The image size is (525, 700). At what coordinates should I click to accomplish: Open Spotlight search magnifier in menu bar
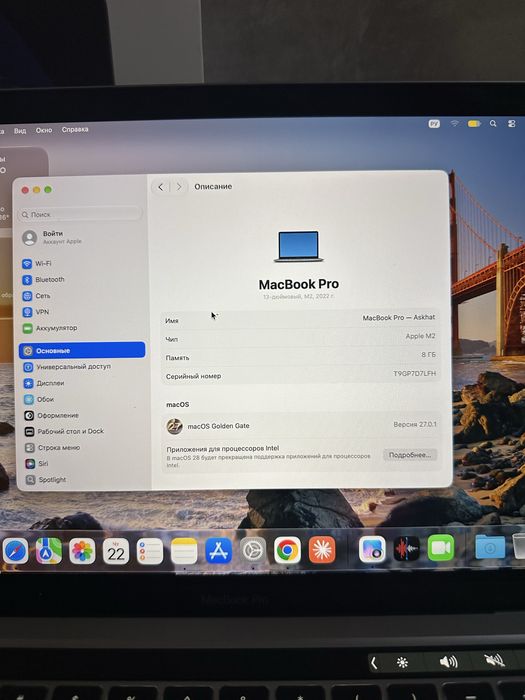click(493, 123)
